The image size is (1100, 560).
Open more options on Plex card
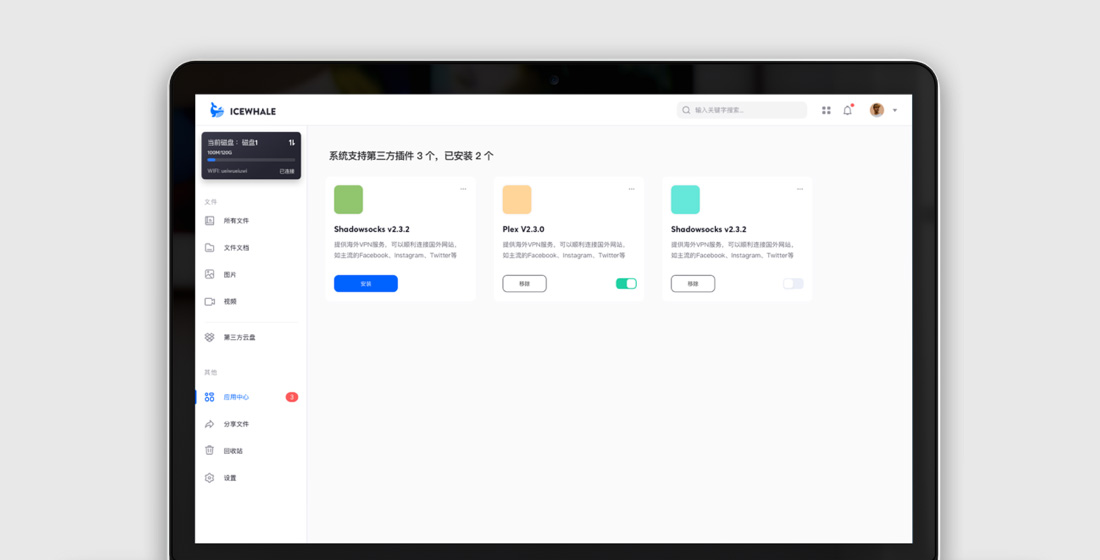[631, 189]
